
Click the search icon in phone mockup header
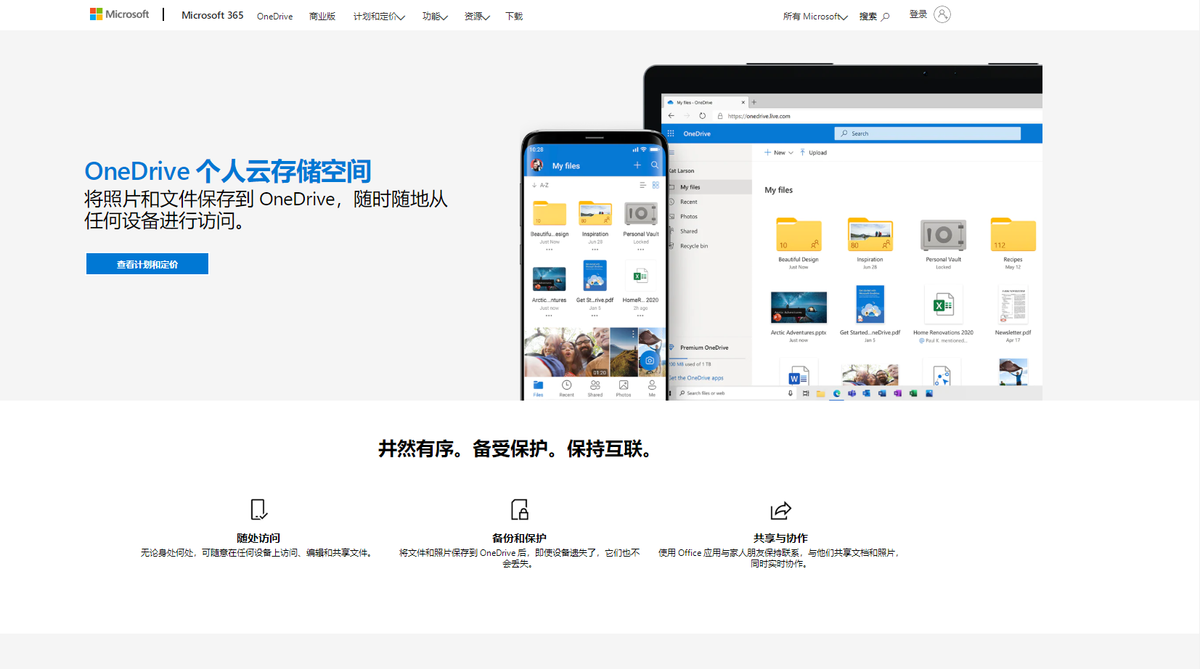[x=655, y=165]
